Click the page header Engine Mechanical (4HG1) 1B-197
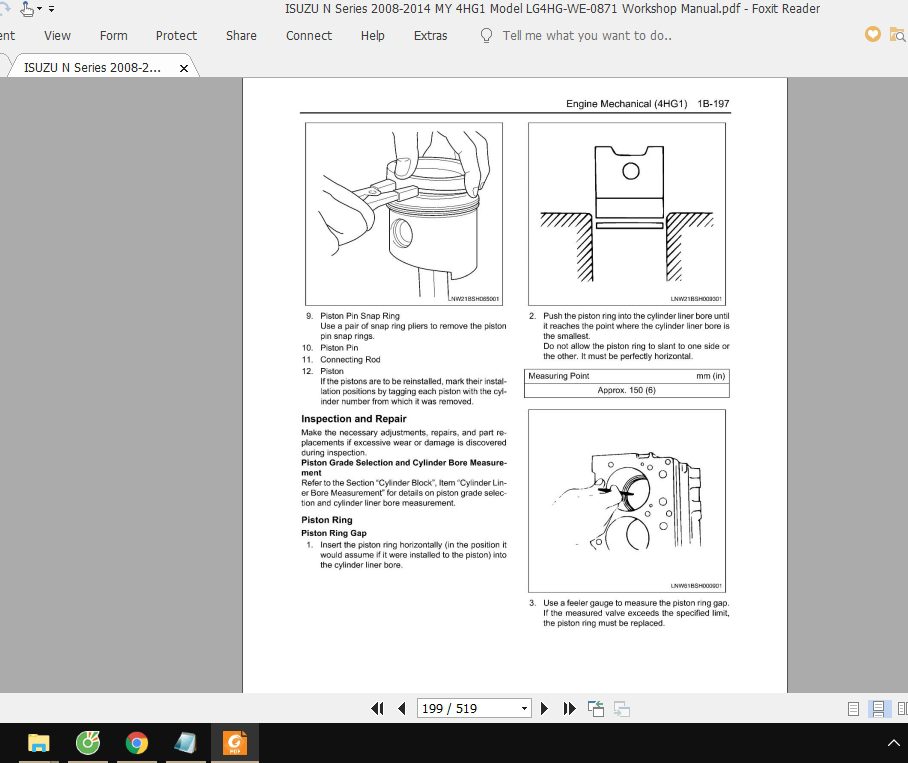The width and height of the screenshot is (908, 763). 647,104
